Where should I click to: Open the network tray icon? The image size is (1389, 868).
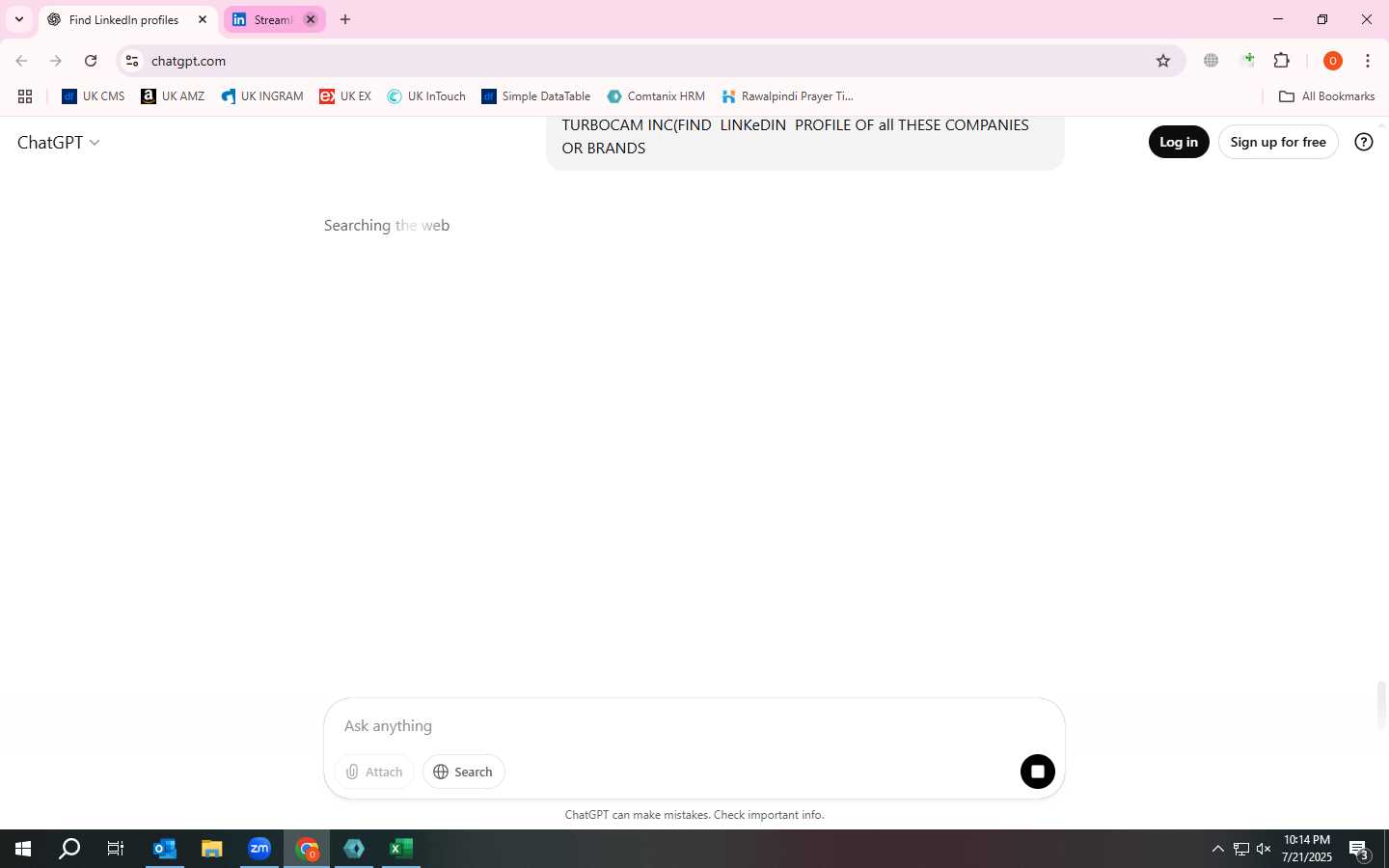coord(1241,849)
